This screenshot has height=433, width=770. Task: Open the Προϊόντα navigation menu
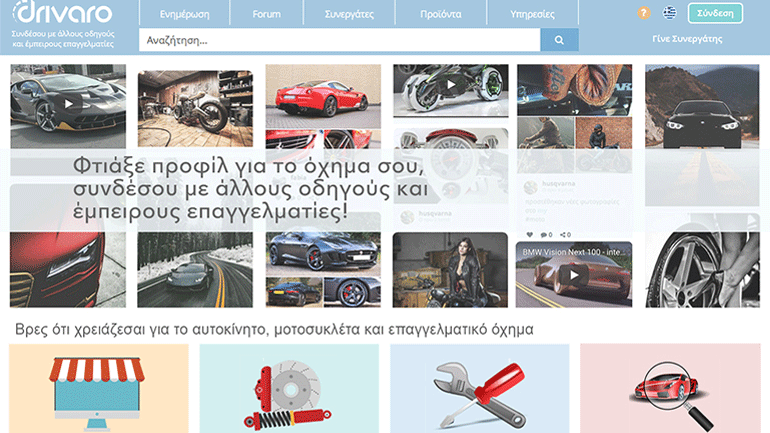coord(442,14)
